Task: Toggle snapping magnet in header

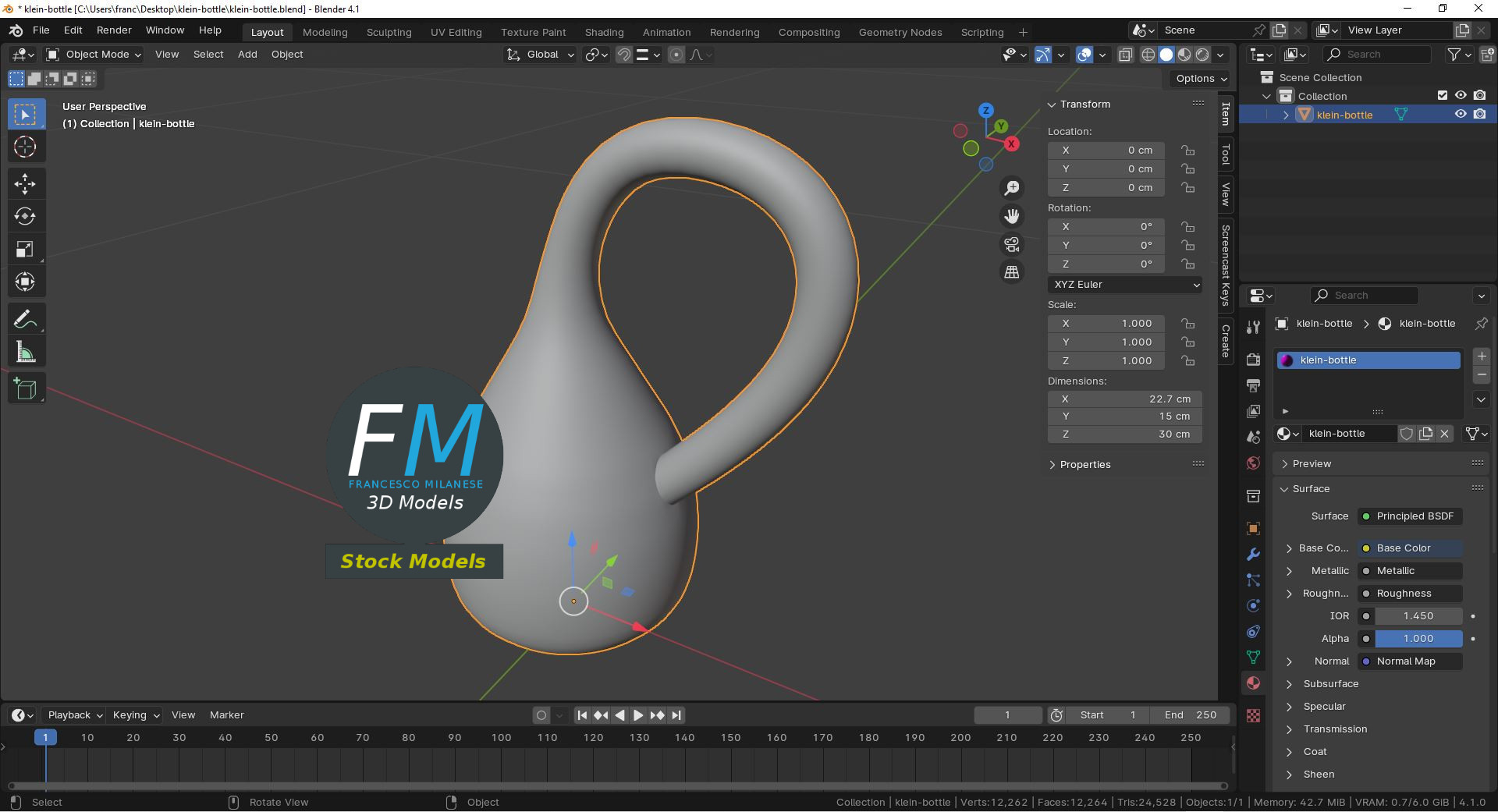Action: click(623, 55)
